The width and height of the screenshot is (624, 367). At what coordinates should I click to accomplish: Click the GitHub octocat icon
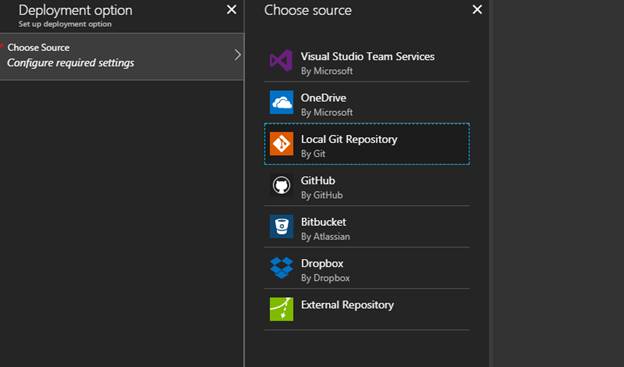[x=281, y=185]
